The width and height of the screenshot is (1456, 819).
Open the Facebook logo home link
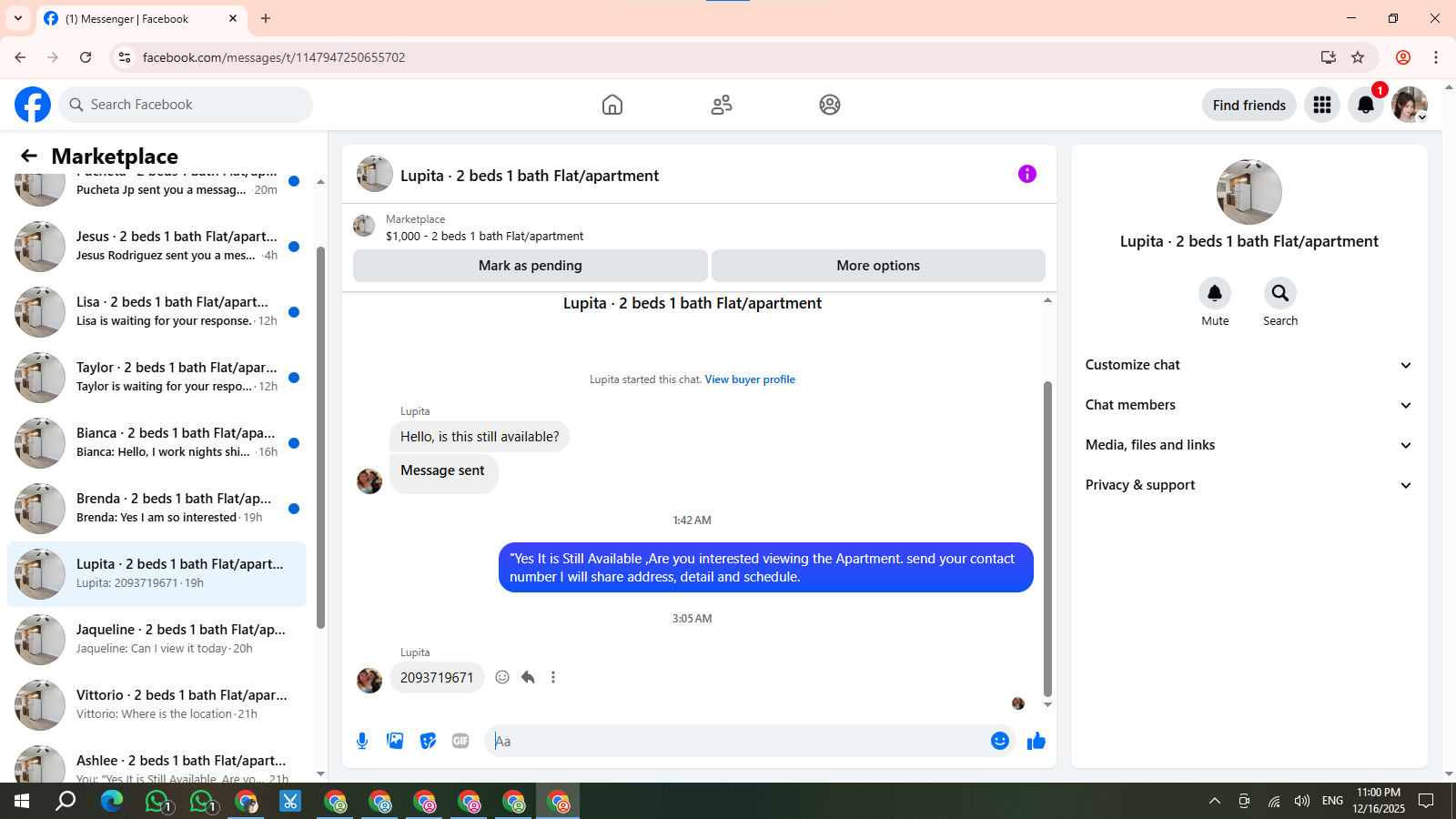coord(33,105)
